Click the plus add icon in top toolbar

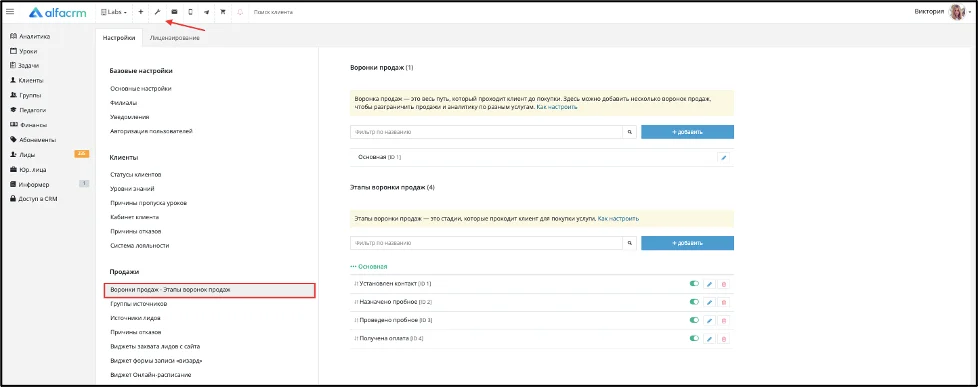[x=140, y=12]
